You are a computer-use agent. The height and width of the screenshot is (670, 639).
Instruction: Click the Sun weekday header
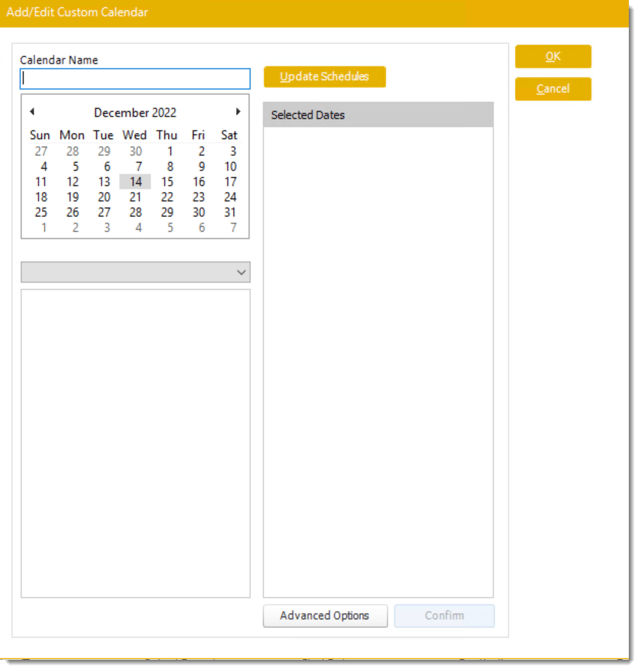coord(40,135)
